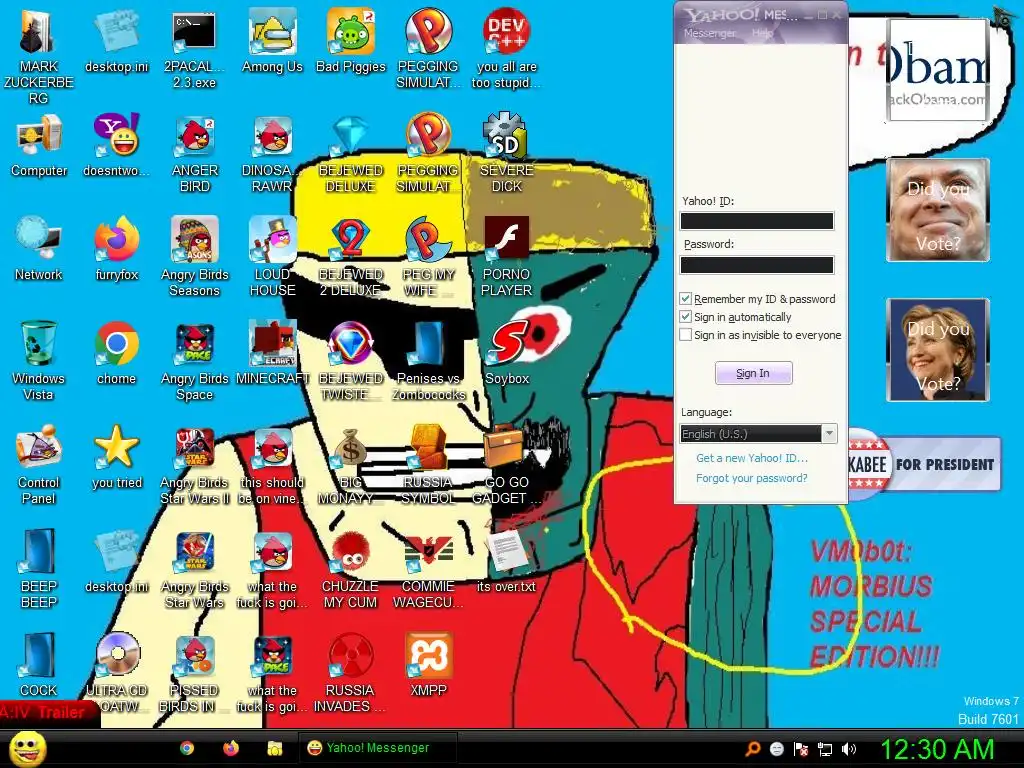Click the you tried star icon

coord(116,456)
